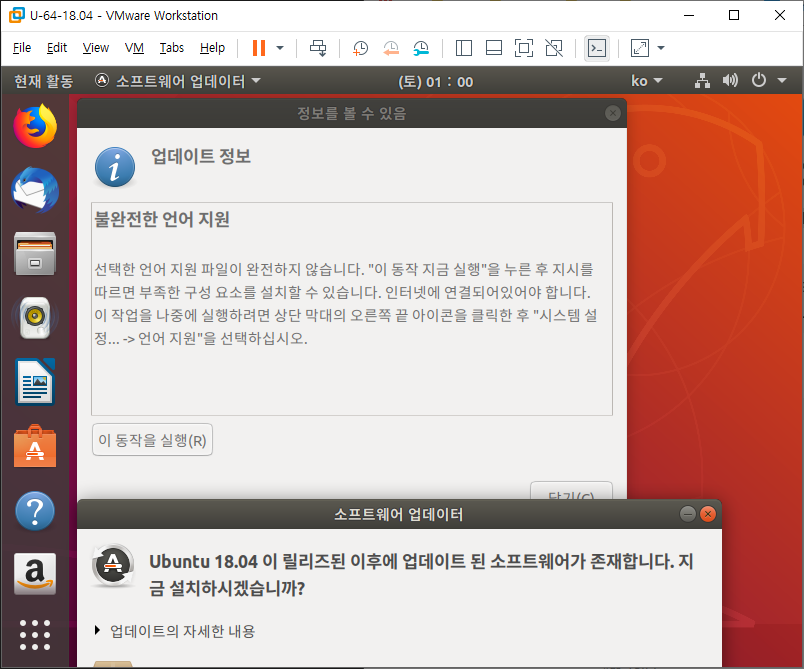The width and height of the screenshot is (804, 669).
Task: Launch Firefox from the dock
Action: 35,126
